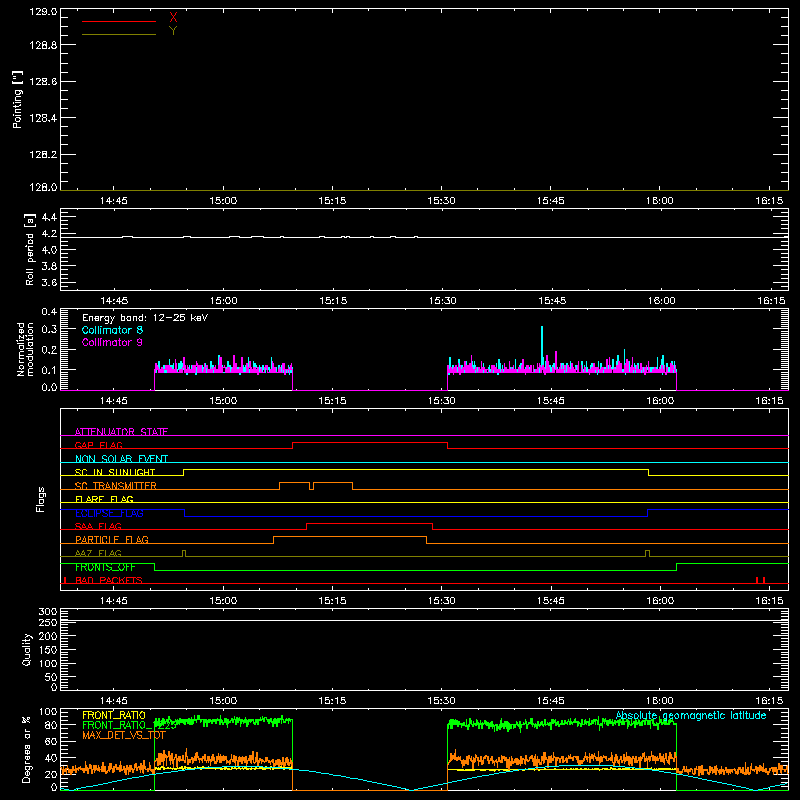
Task: Click the red bad packets marks near 16:15
Action: point(760,580)
